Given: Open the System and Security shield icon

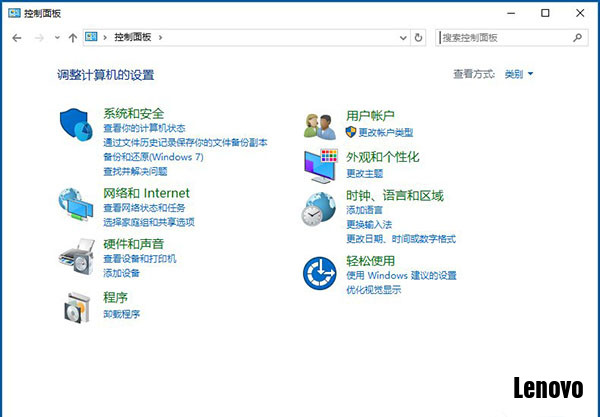Looking at the screenshot, I should (76, 124).
